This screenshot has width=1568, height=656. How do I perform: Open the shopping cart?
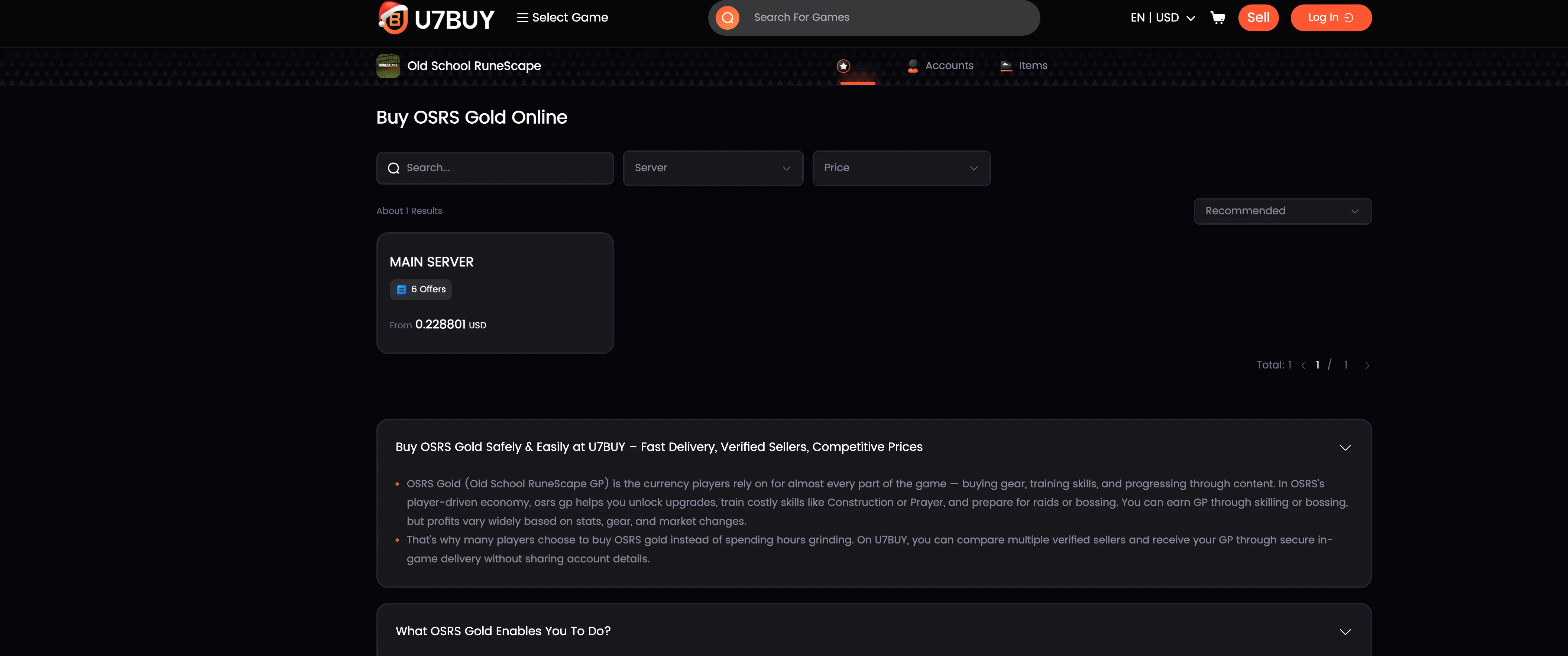[x=1217, y=18]
